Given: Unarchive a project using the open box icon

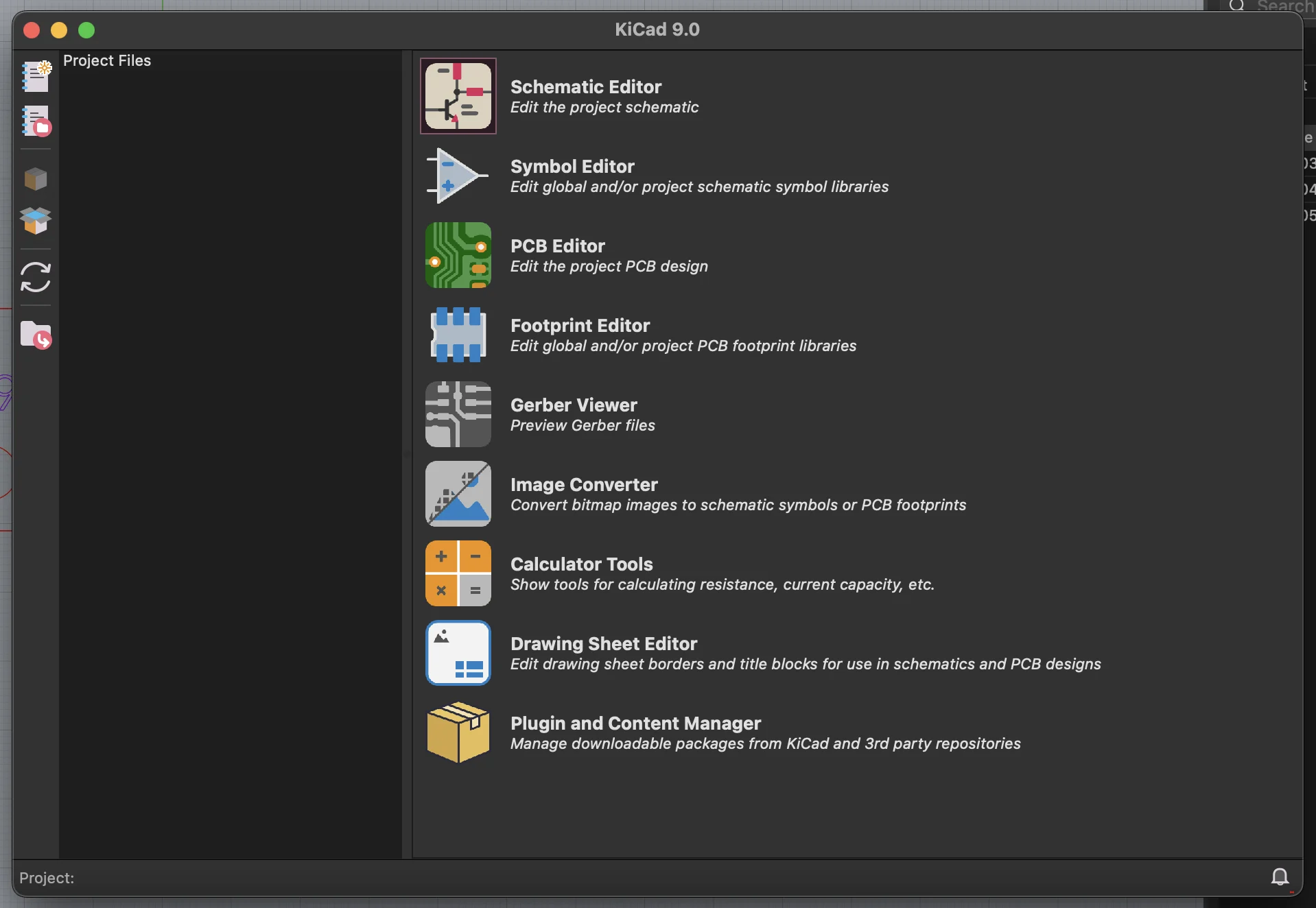Looking at the screenshot, I should pos(36,221).
